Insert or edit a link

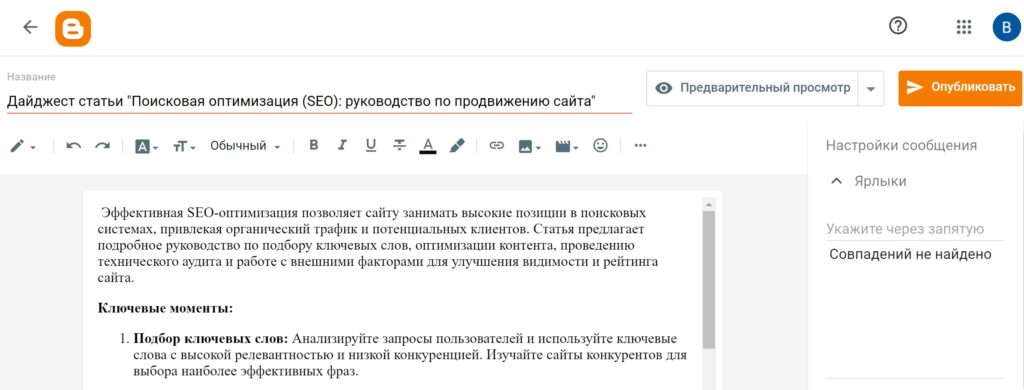click(x=497, y=146)
